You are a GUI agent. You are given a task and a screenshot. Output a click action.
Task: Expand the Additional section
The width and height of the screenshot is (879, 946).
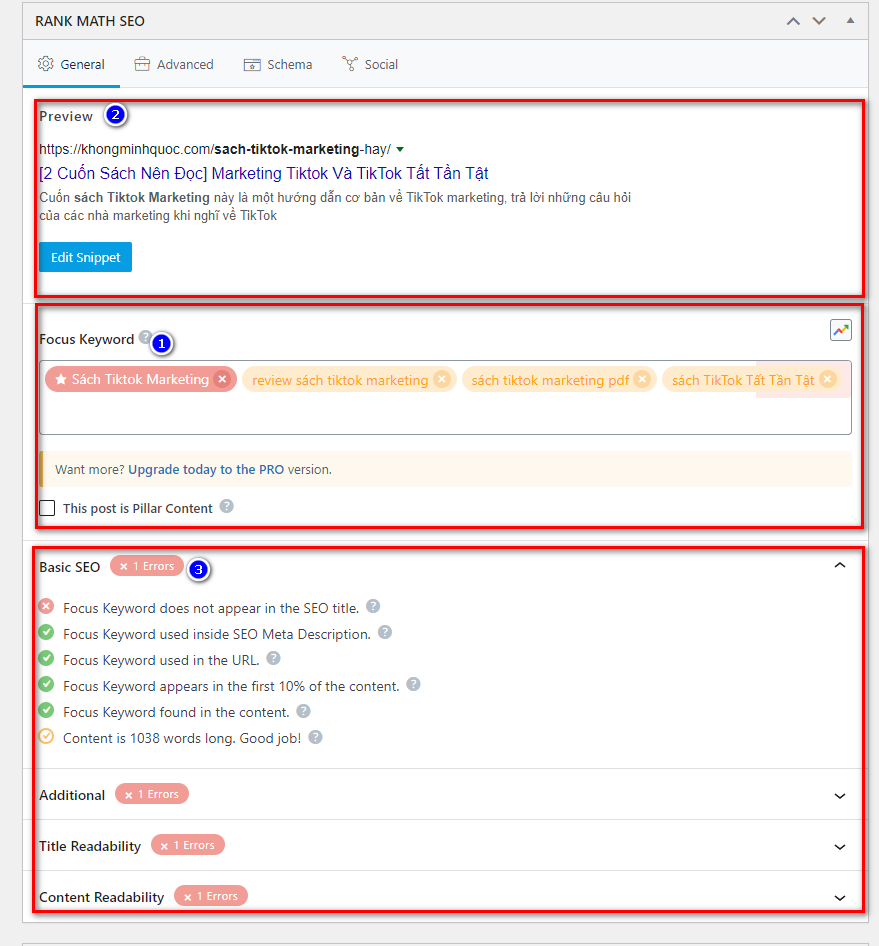(x=841, y=794)
